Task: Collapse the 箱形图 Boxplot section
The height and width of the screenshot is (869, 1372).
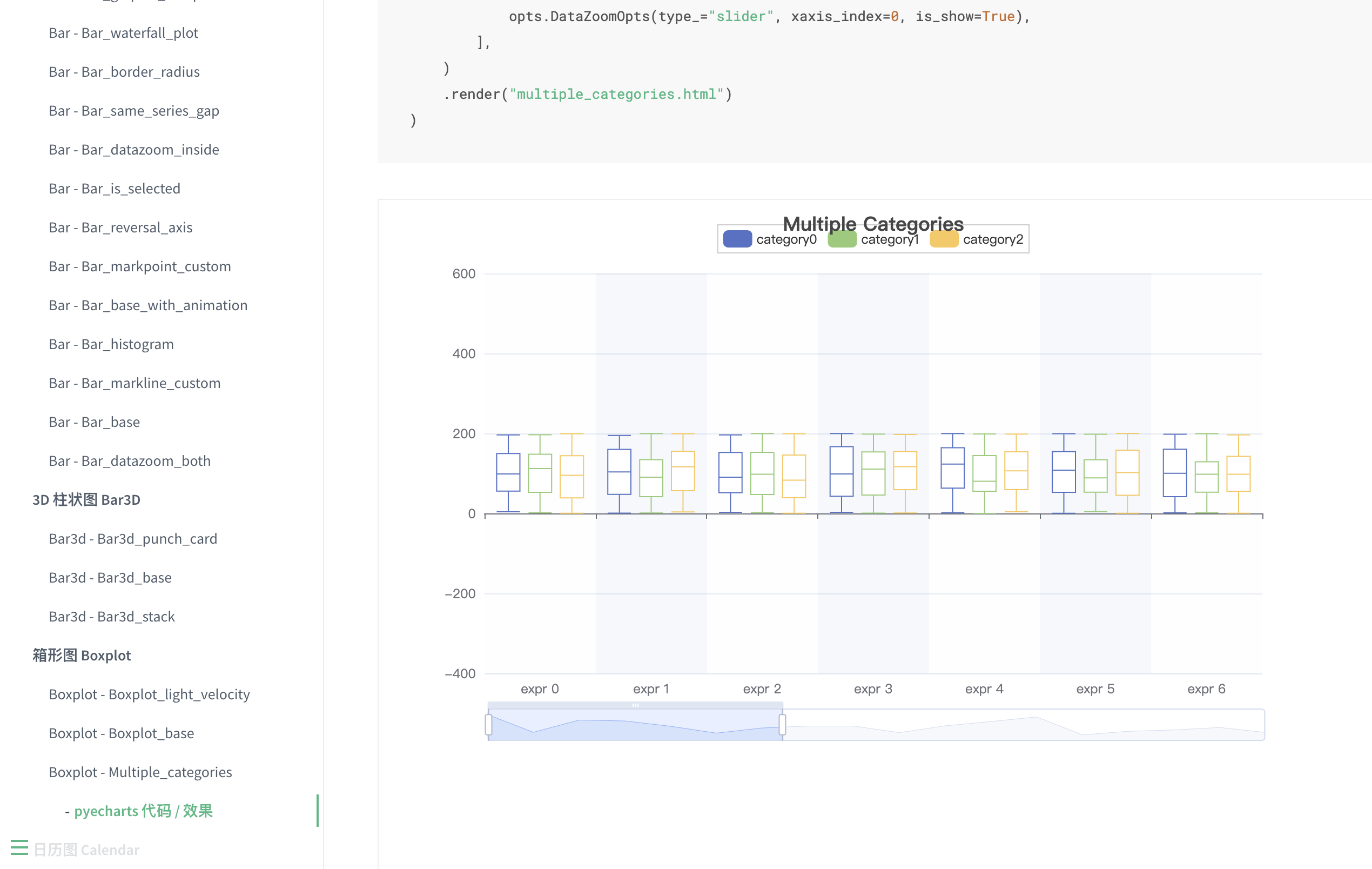Action: click(82, 655)
